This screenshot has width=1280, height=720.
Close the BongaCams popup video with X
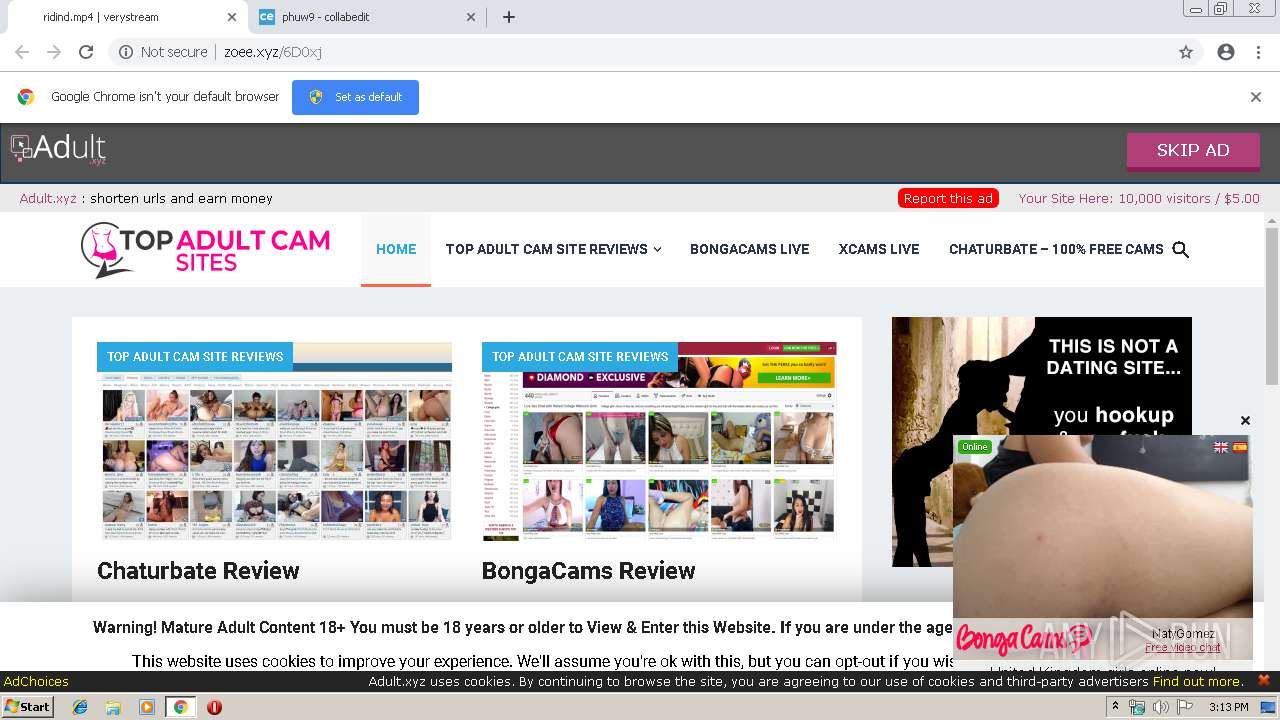click(x=1245, y=420)
